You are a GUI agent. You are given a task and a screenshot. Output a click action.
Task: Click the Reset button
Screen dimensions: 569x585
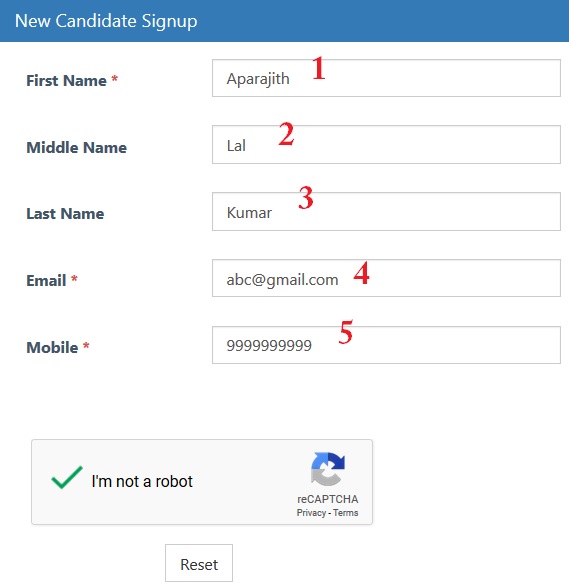[x=199, y=563]
